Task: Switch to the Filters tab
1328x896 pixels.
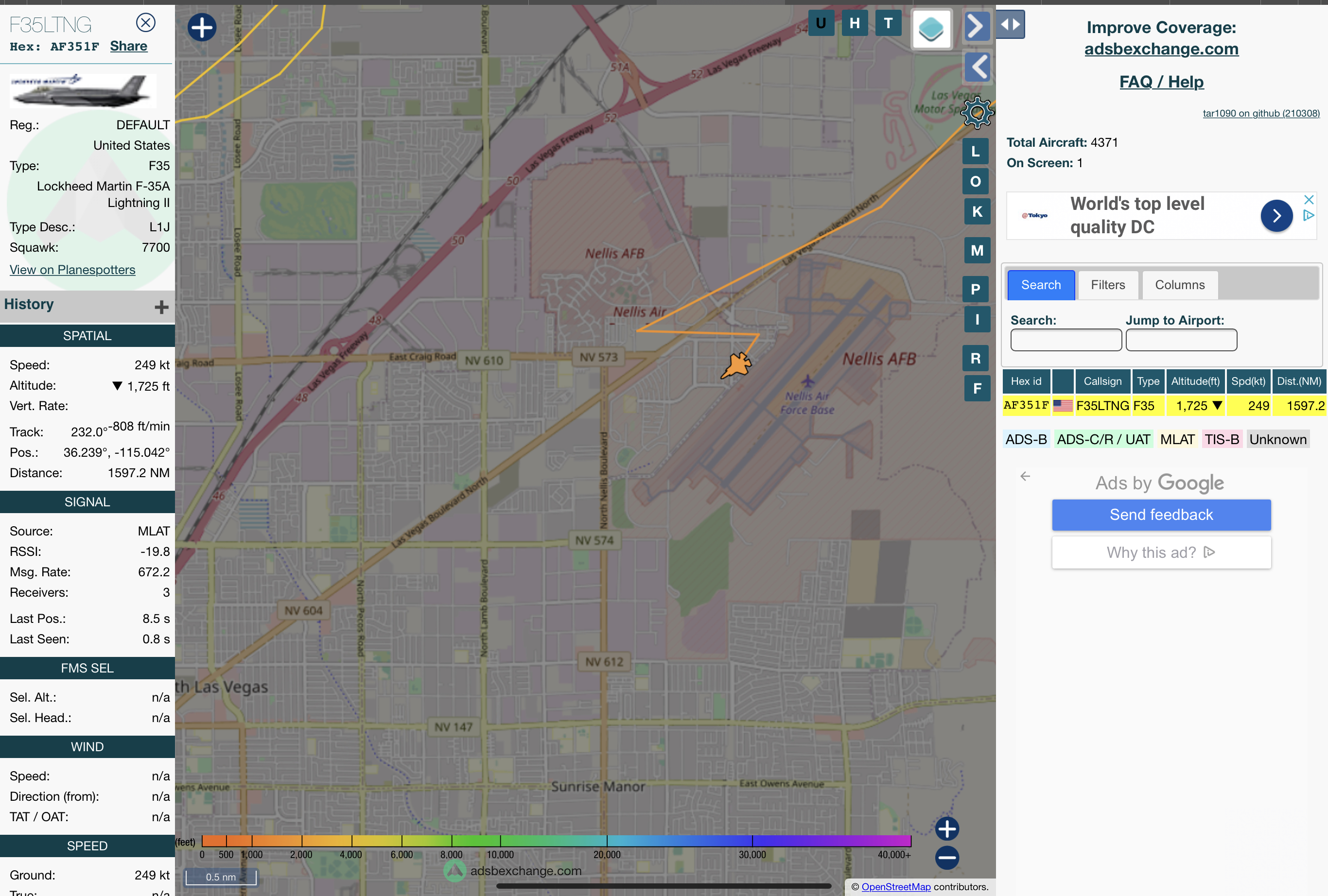Action: coord(1107,285)
